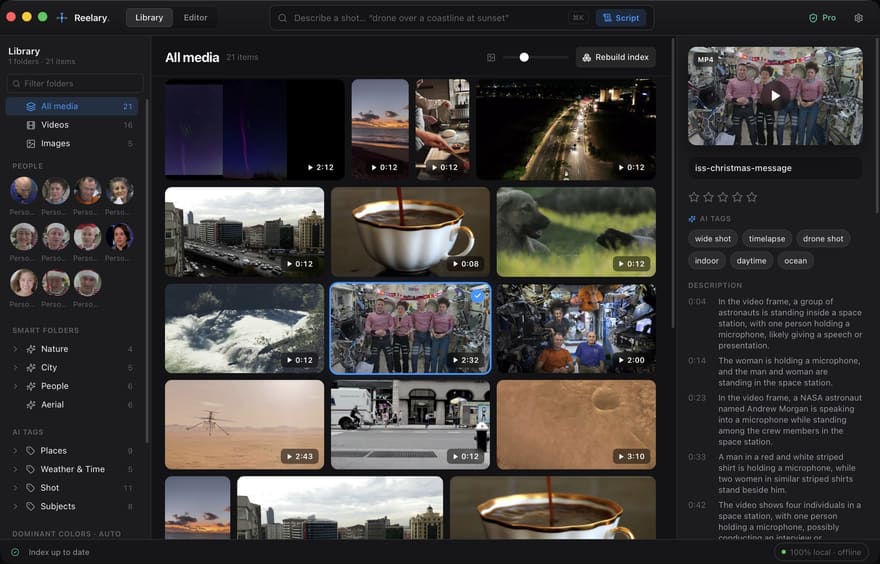Click the search magnifier in describe-a-shot bar
This screenshot has height=564, width=880.
pyautogui.click(x=282, y=18)
